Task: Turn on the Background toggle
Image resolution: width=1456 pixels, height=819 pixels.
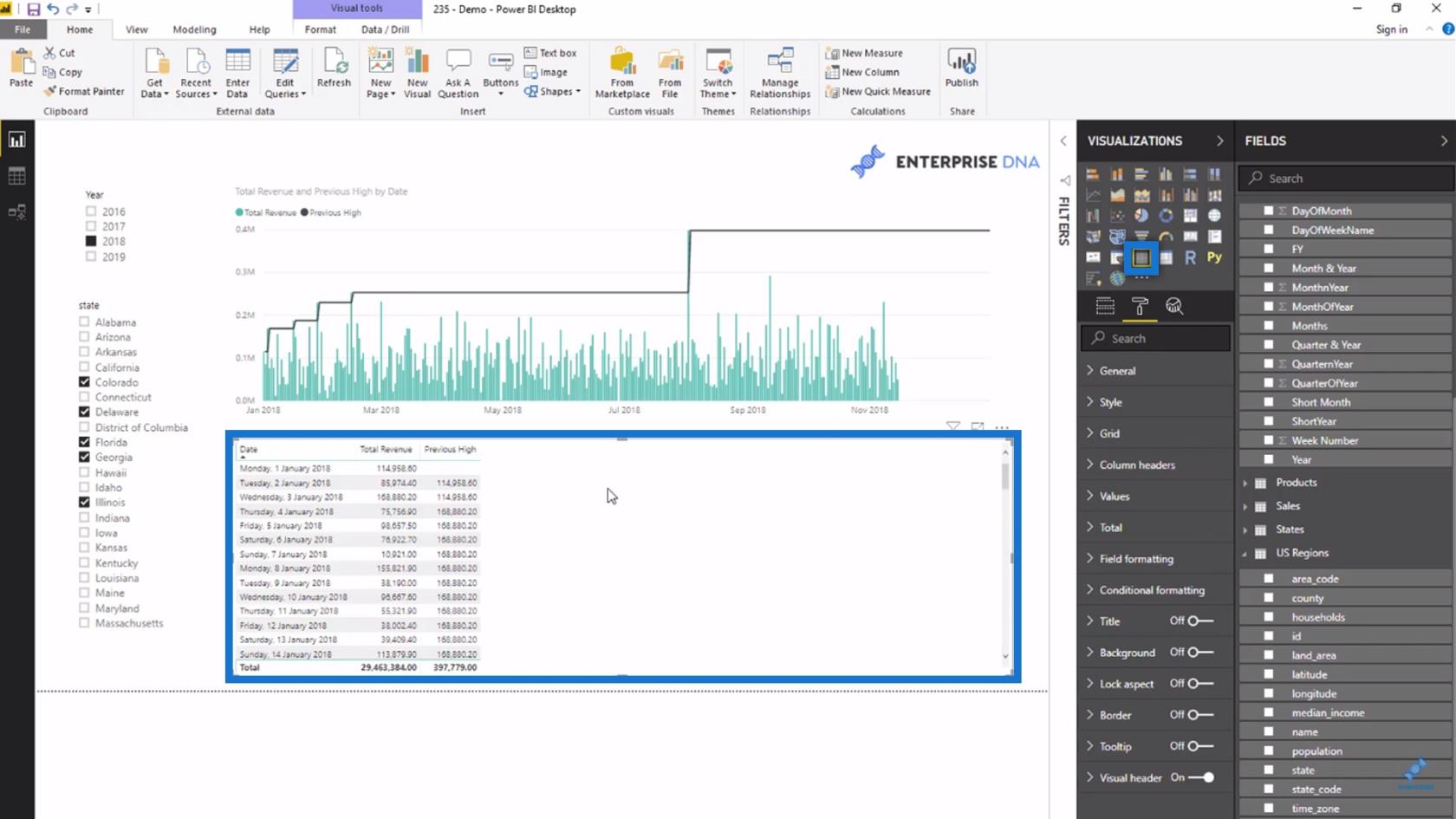Action: click(1200, 652)
